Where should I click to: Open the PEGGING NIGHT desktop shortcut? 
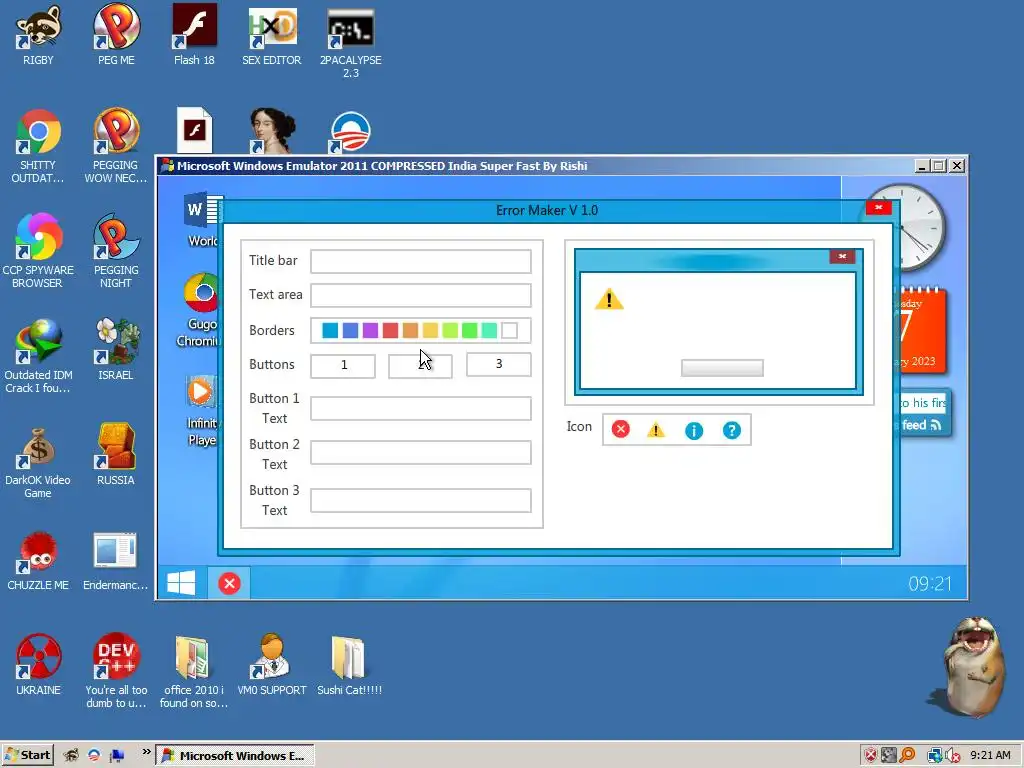coord(116,251)
